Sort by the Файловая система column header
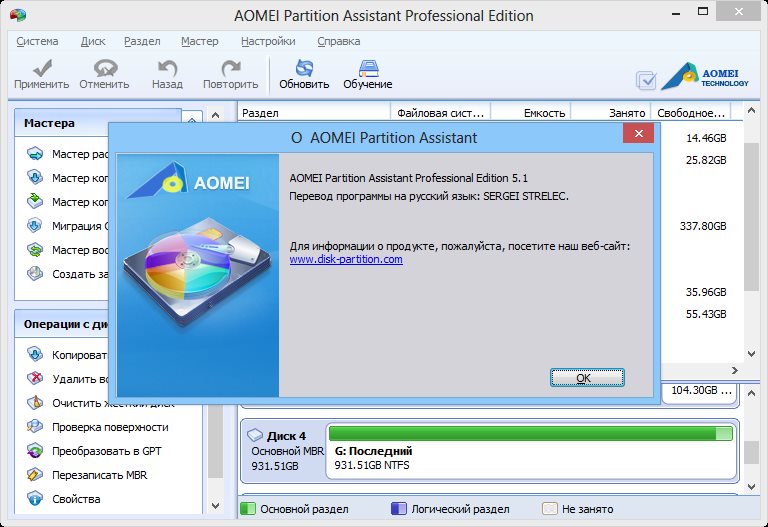 point(441,113)
